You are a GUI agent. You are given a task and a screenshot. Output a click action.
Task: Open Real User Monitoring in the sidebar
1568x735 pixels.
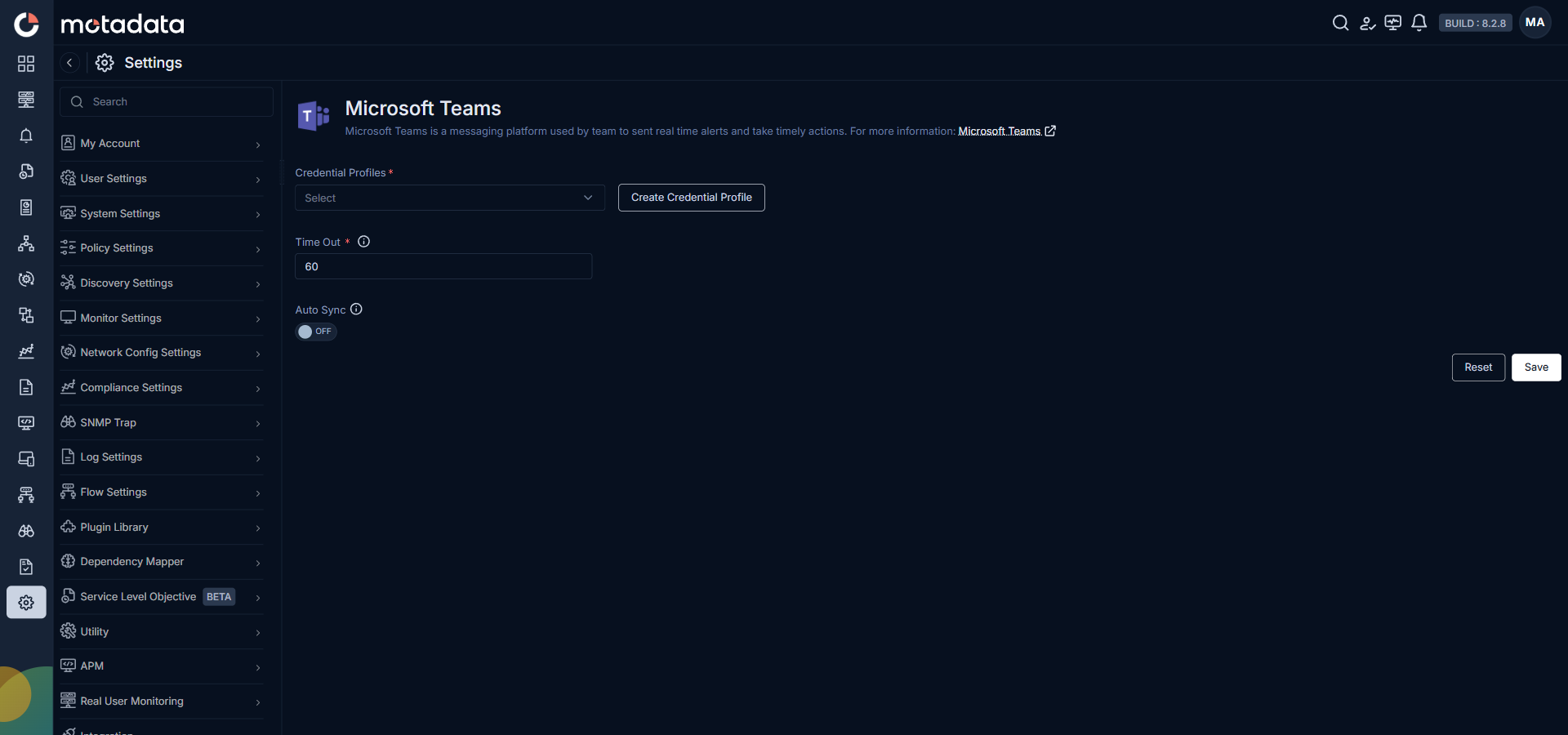162,702
